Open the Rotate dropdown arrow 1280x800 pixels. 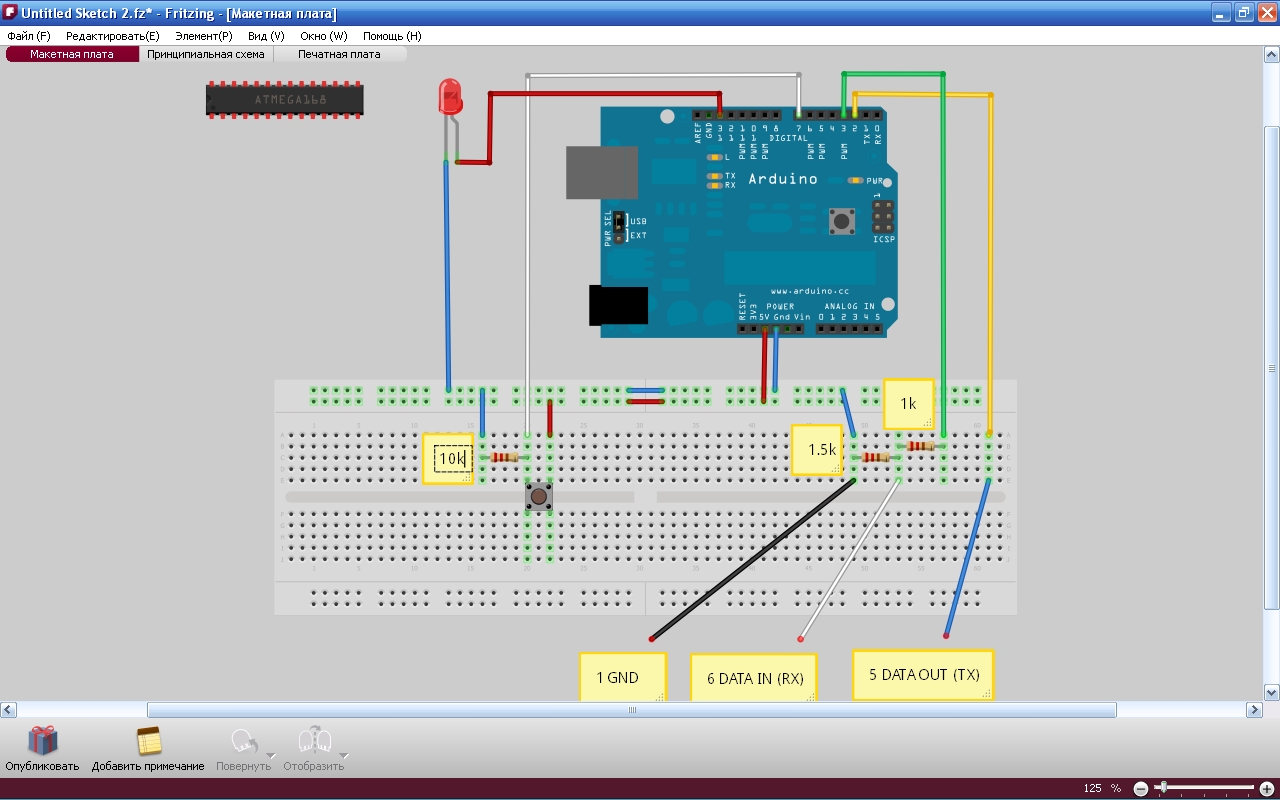click(270, 755)
